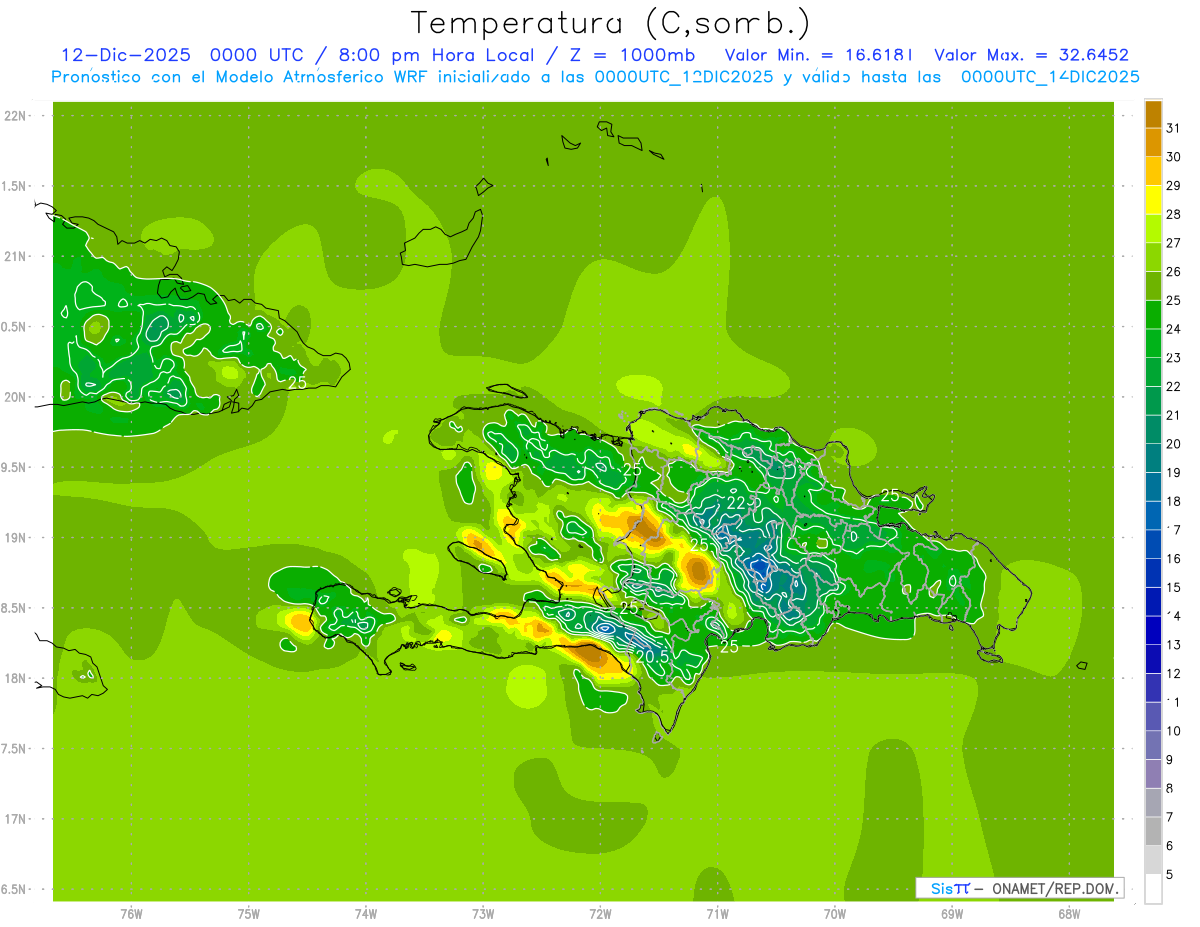Click the "22N" latitude label
Viewport: 1200px width, 927px height.
[x=15, y=116]
